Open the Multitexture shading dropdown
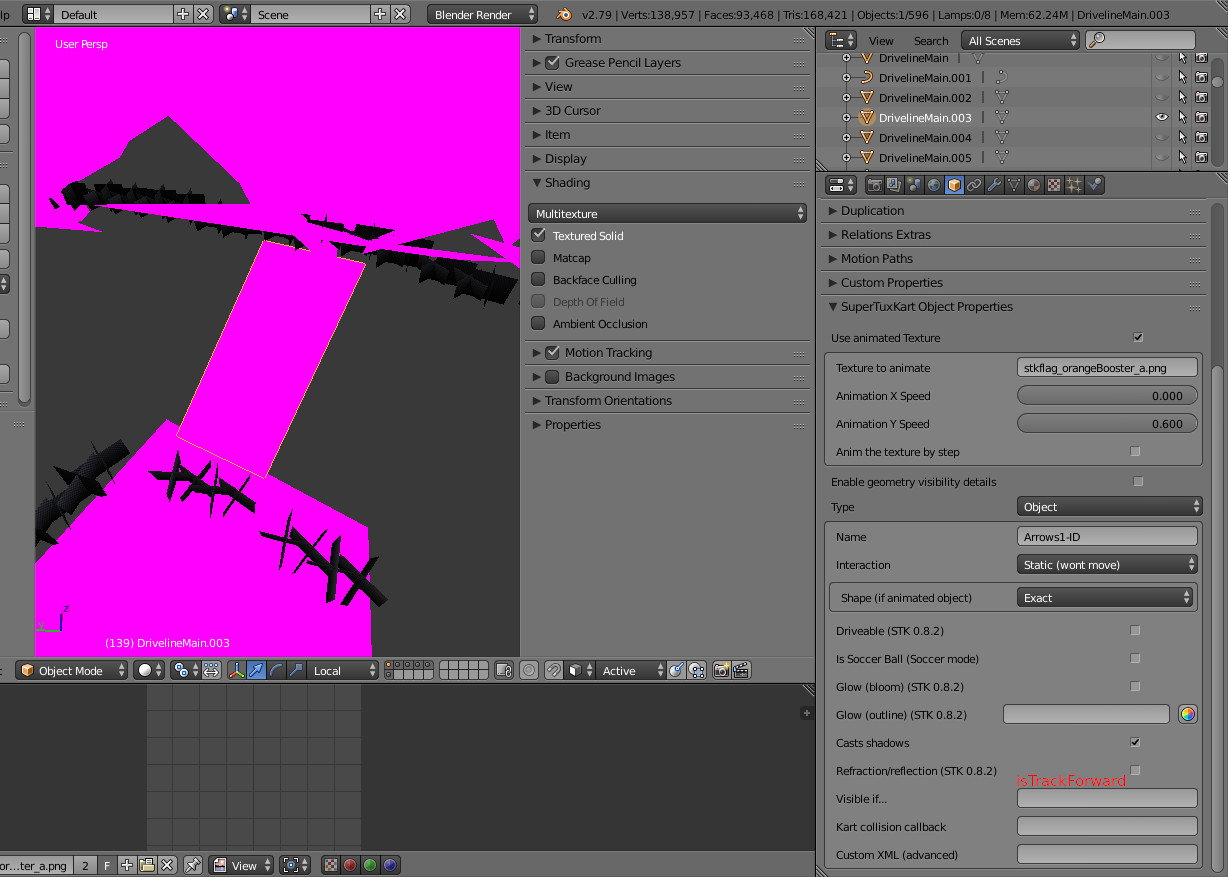This screenshot has width=1228, height=877. coord(668,214)
